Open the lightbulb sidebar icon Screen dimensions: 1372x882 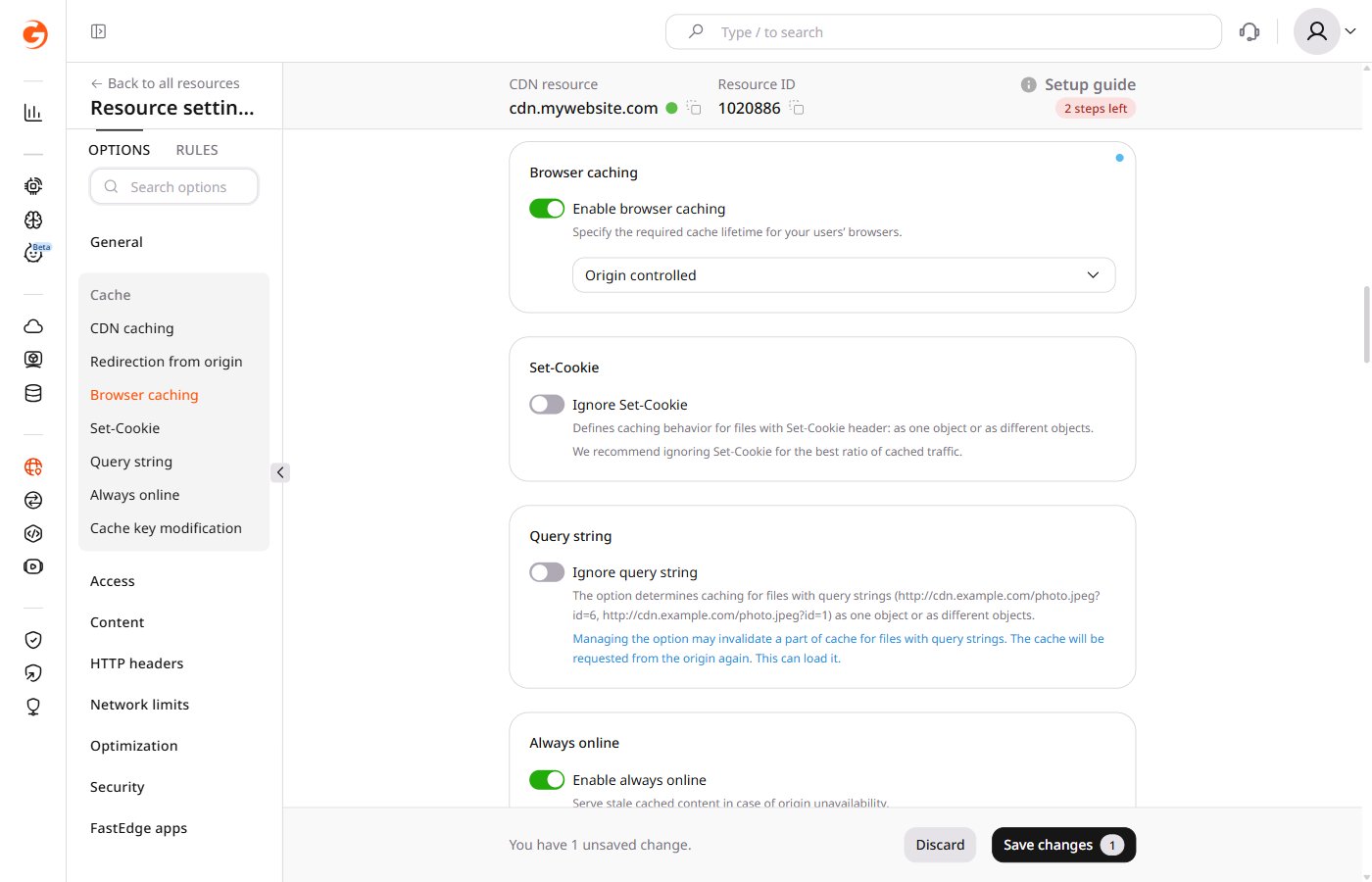pos(33,707)
